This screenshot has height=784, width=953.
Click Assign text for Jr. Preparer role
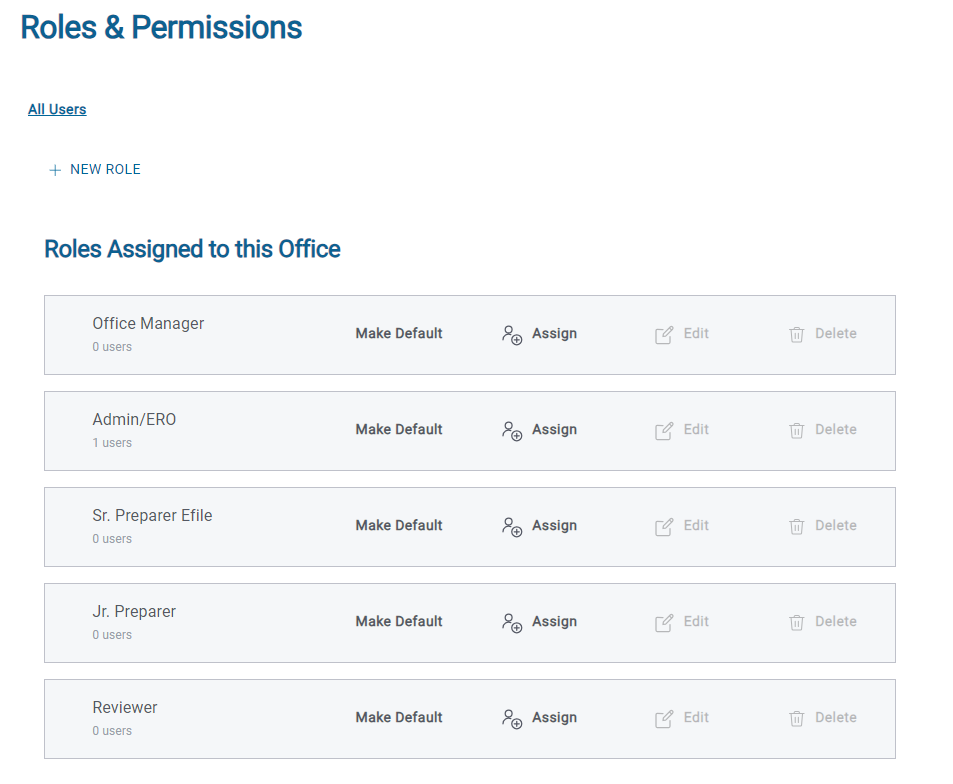pos(554,622)
